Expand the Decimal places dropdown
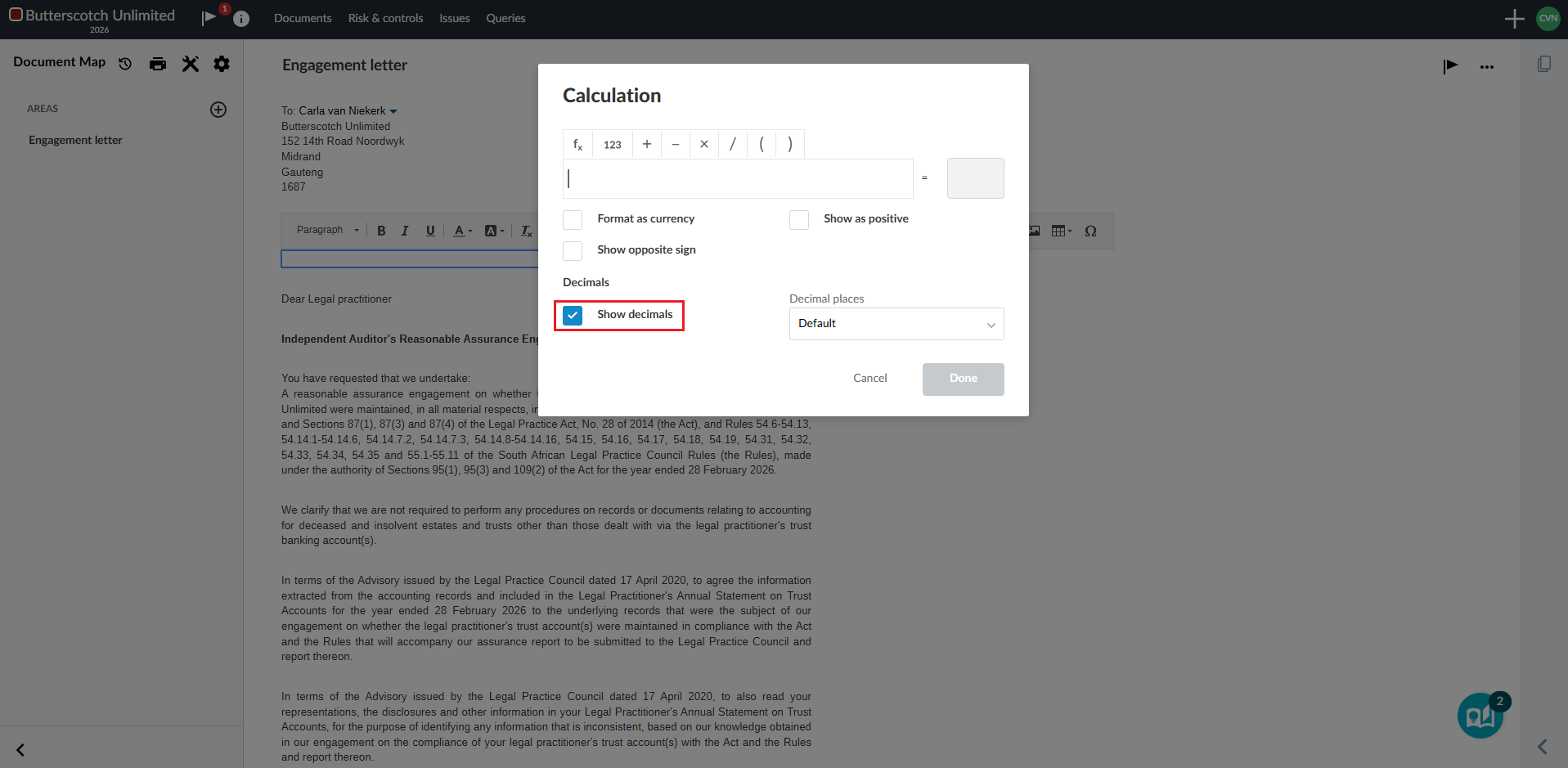The width and height of the screenshot is (1568, 768). pos(896,324)
